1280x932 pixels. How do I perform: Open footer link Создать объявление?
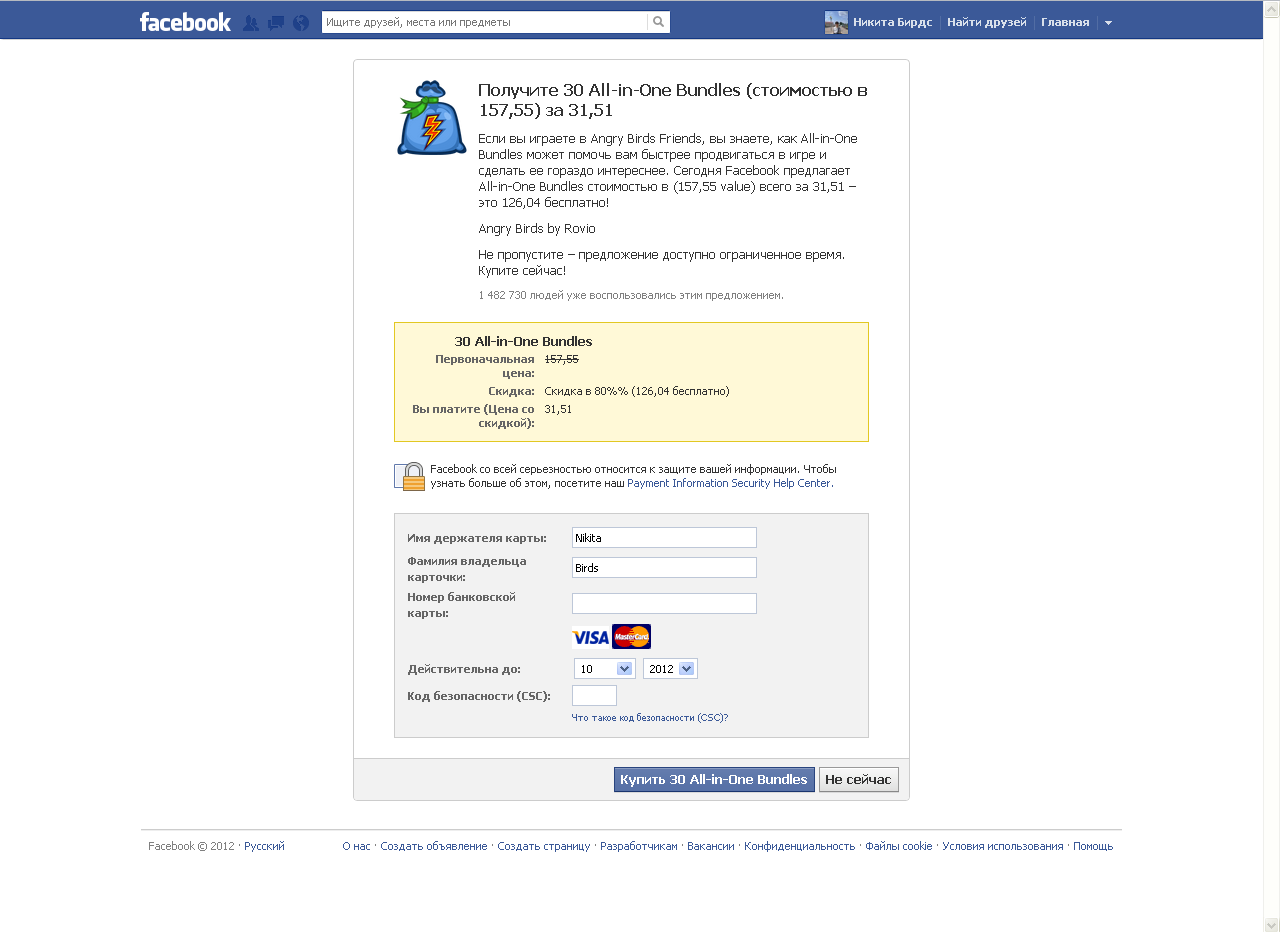pos(434,846)
